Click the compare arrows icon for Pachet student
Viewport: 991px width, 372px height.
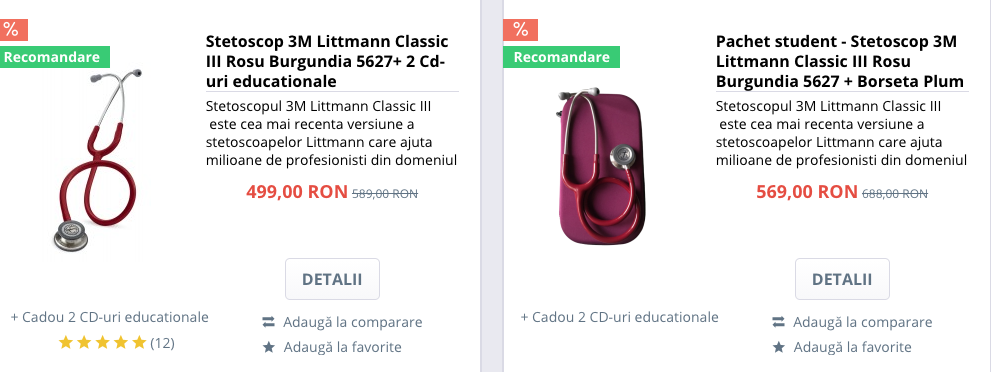pos(779,322)
